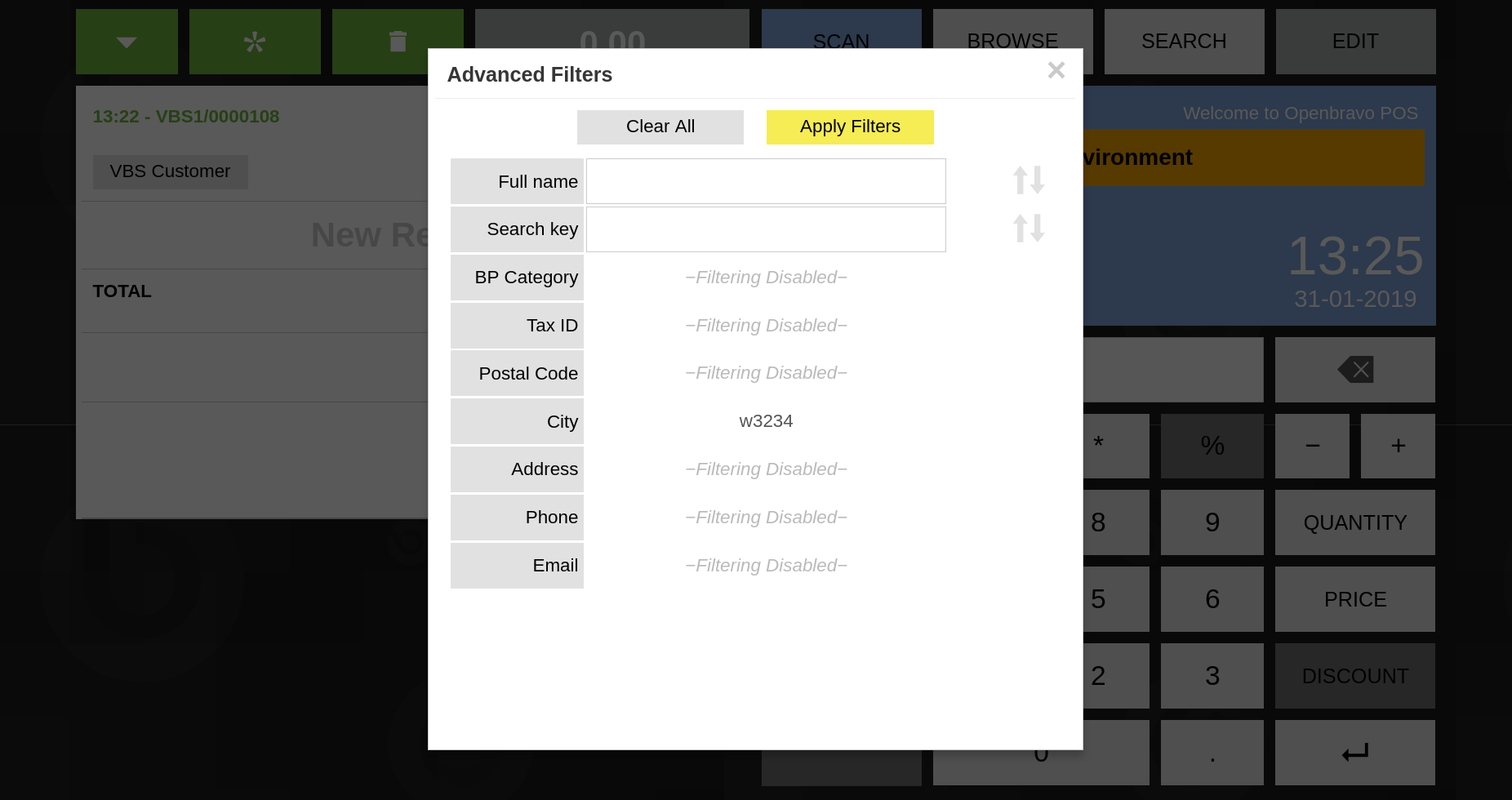The height and width of the screenshot is (800, 1512).
Task: Close the Advanced Filters dialog
Action: 1056,71
